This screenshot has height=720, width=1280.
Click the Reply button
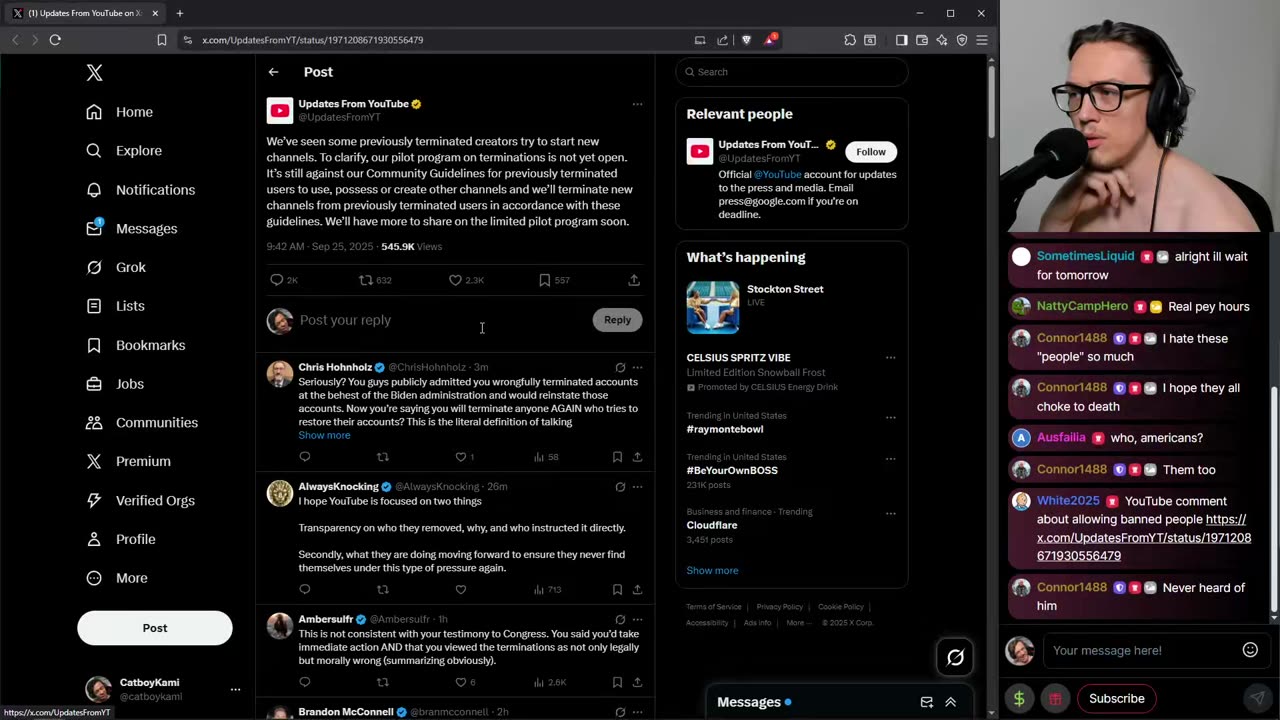pos(617,320)
